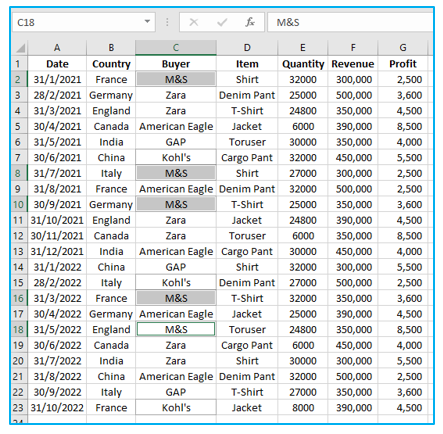
Task: Click the Kohl's cell in row 15
Action: [176, 282]
